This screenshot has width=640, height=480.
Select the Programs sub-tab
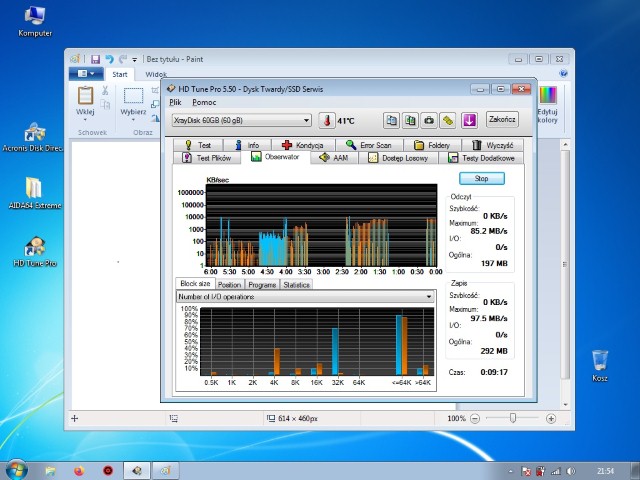[262, 285]
